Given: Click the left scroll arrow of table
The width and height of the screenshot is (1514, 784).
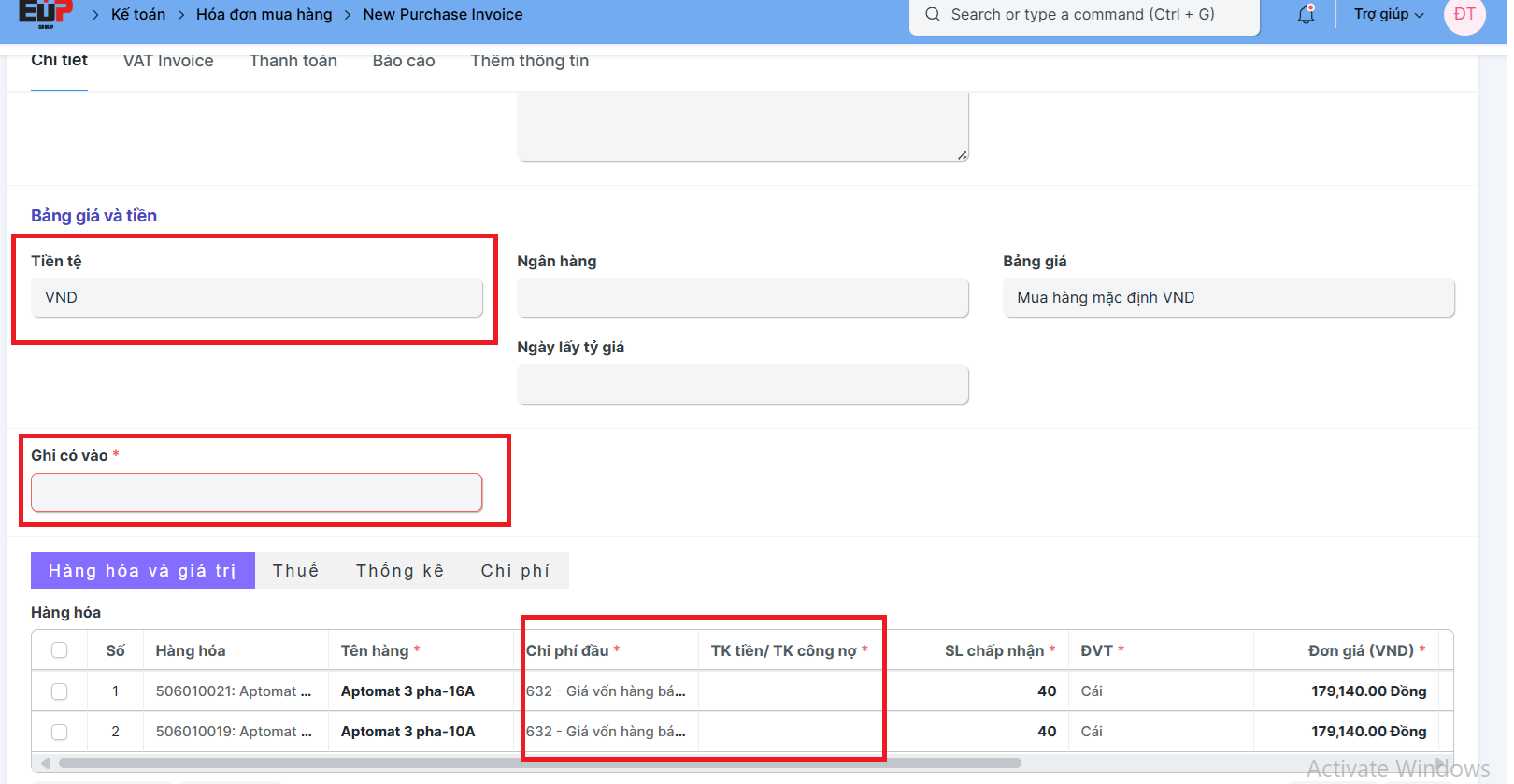Looking at the screenshot, I should click(45, 763).
